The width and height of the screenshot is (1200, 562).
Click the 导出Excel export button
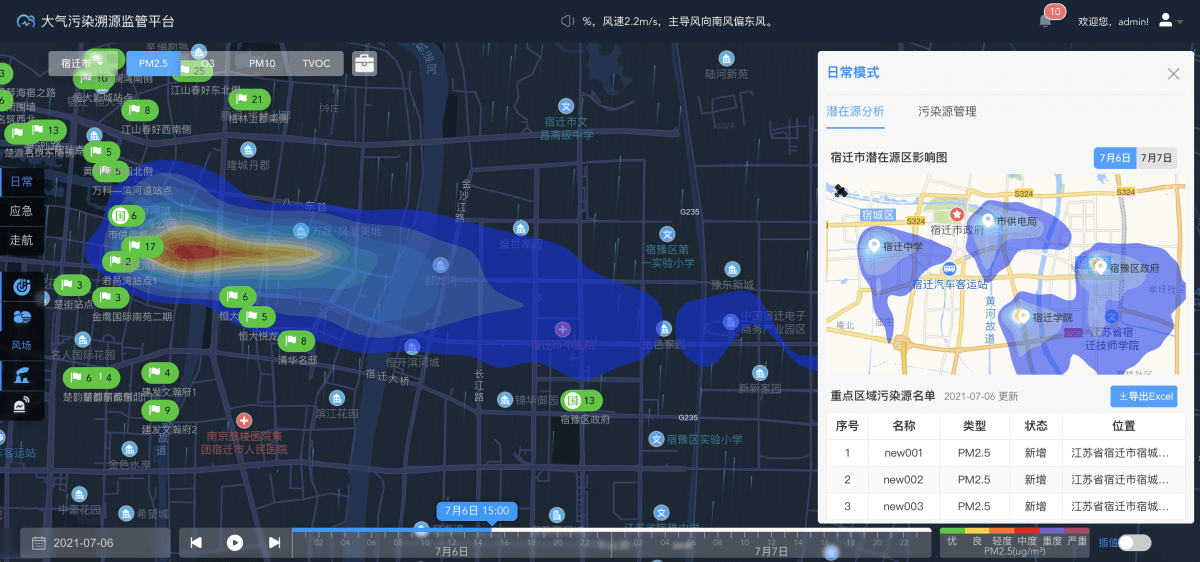pyautogui.click(x=1143, y=396)
